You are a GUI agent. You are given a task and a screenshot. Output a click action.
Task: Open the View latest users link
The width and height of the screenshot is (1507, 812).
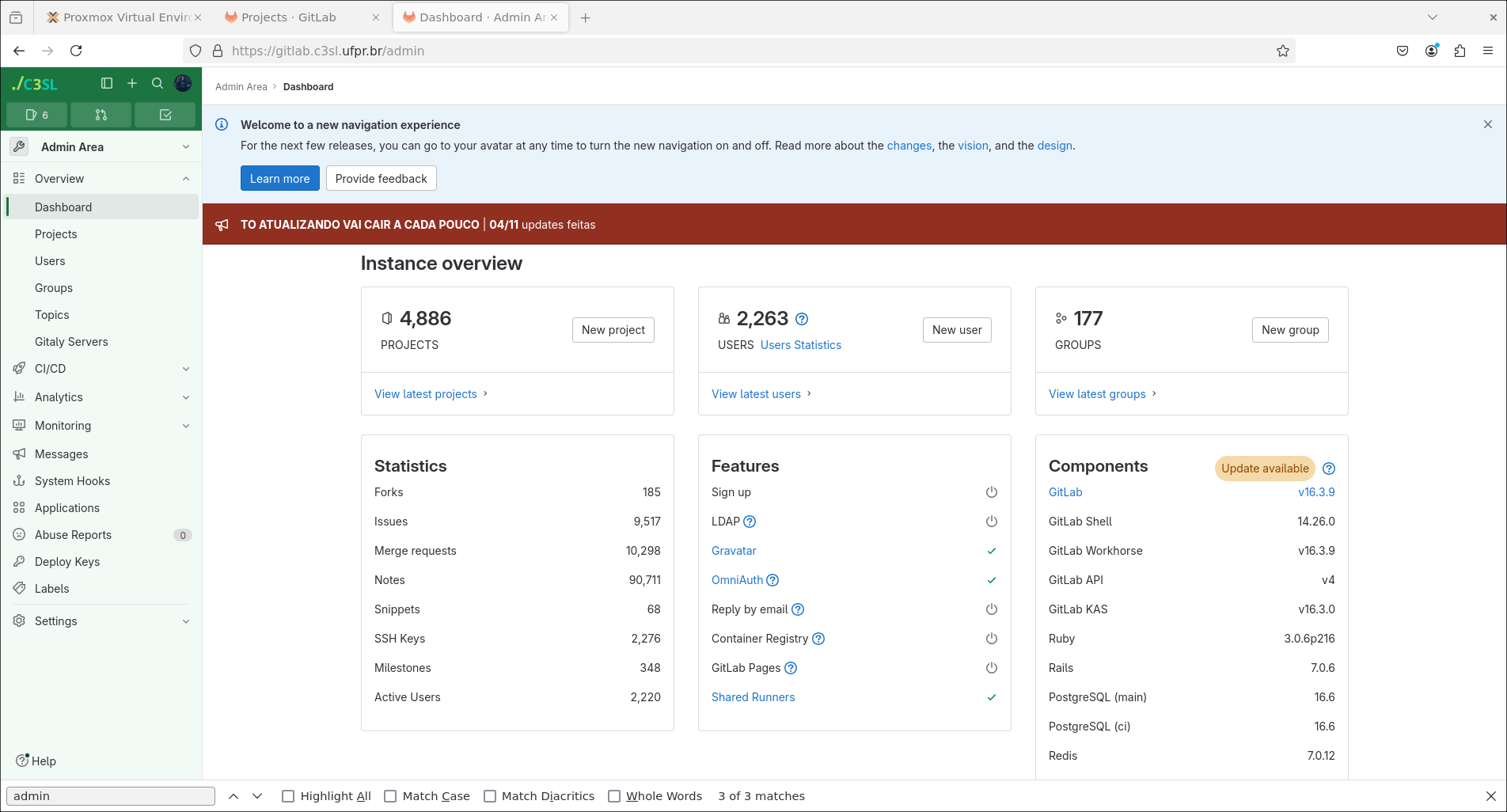(756, 394)
